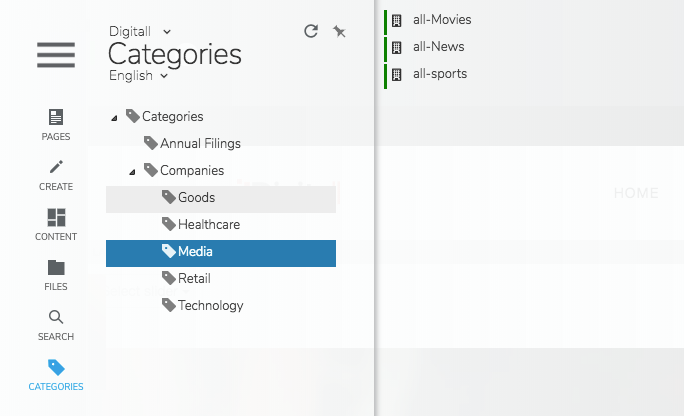
Task: Click SEARCH label in sidebar
Action: (x=56, y=337)
